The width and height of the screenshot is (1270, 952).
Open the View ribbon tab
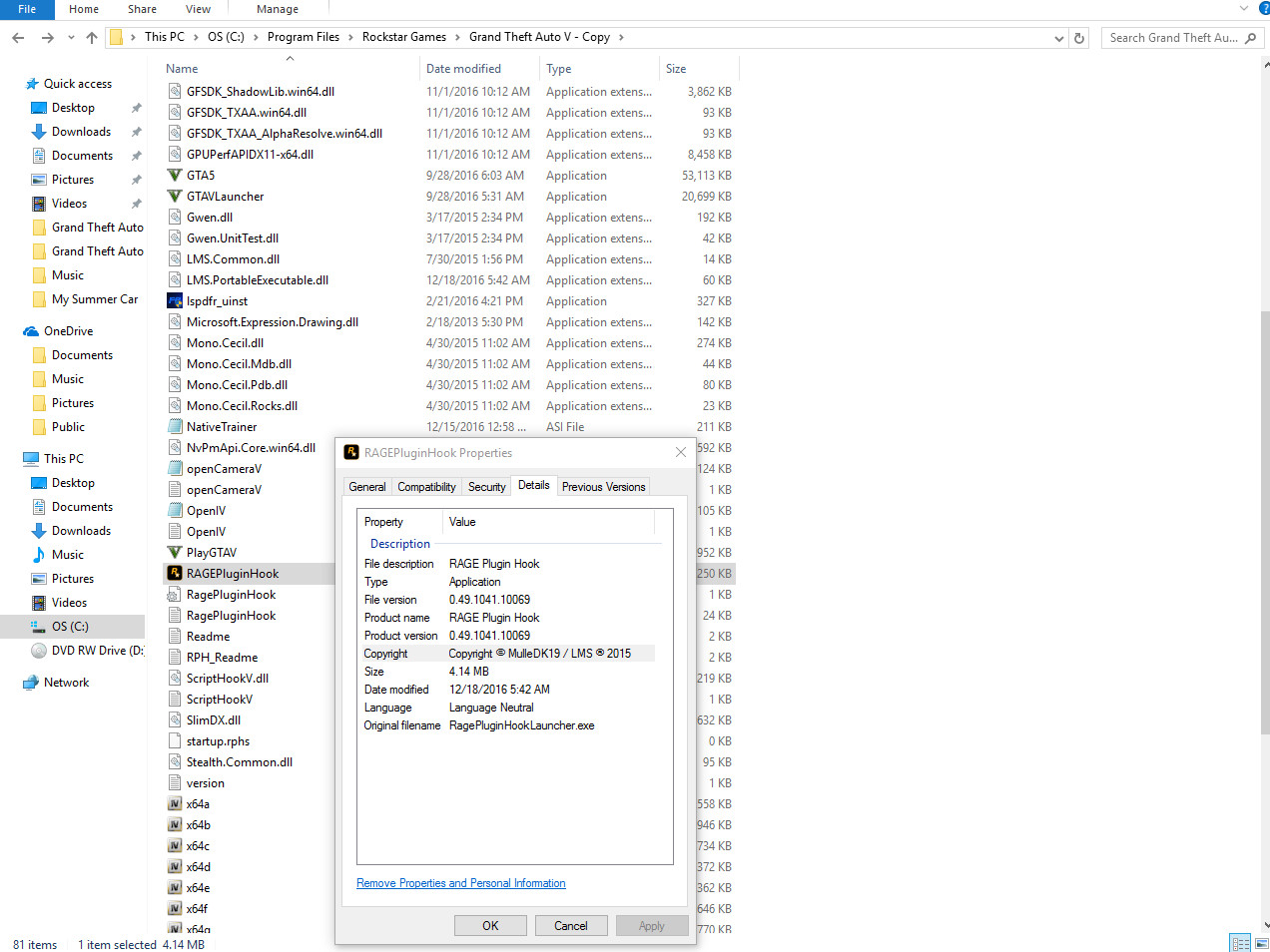click(198, 9)
